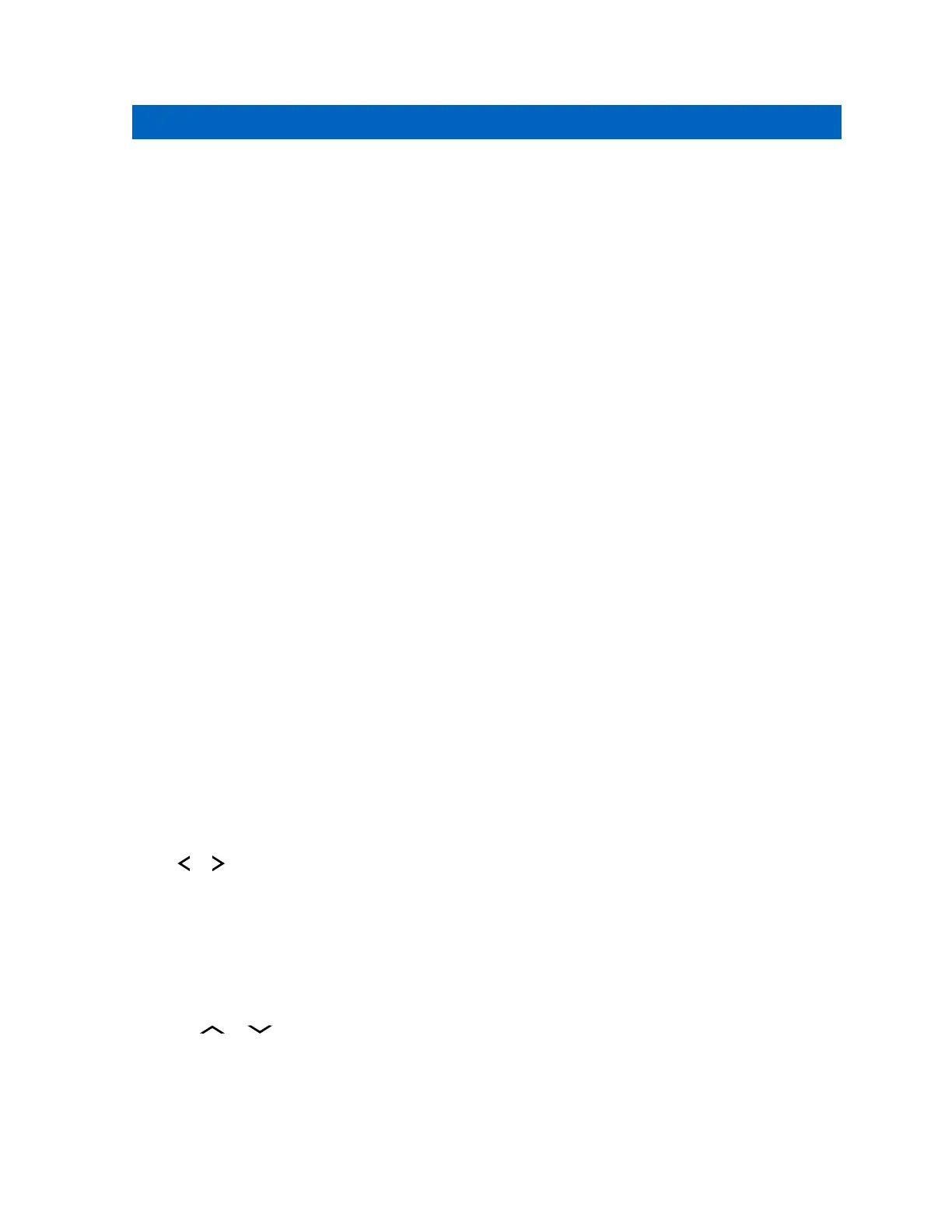Select the upward chevron arrow
The height and width of the screenshot is (1232, 952).
click(212, 1029)
